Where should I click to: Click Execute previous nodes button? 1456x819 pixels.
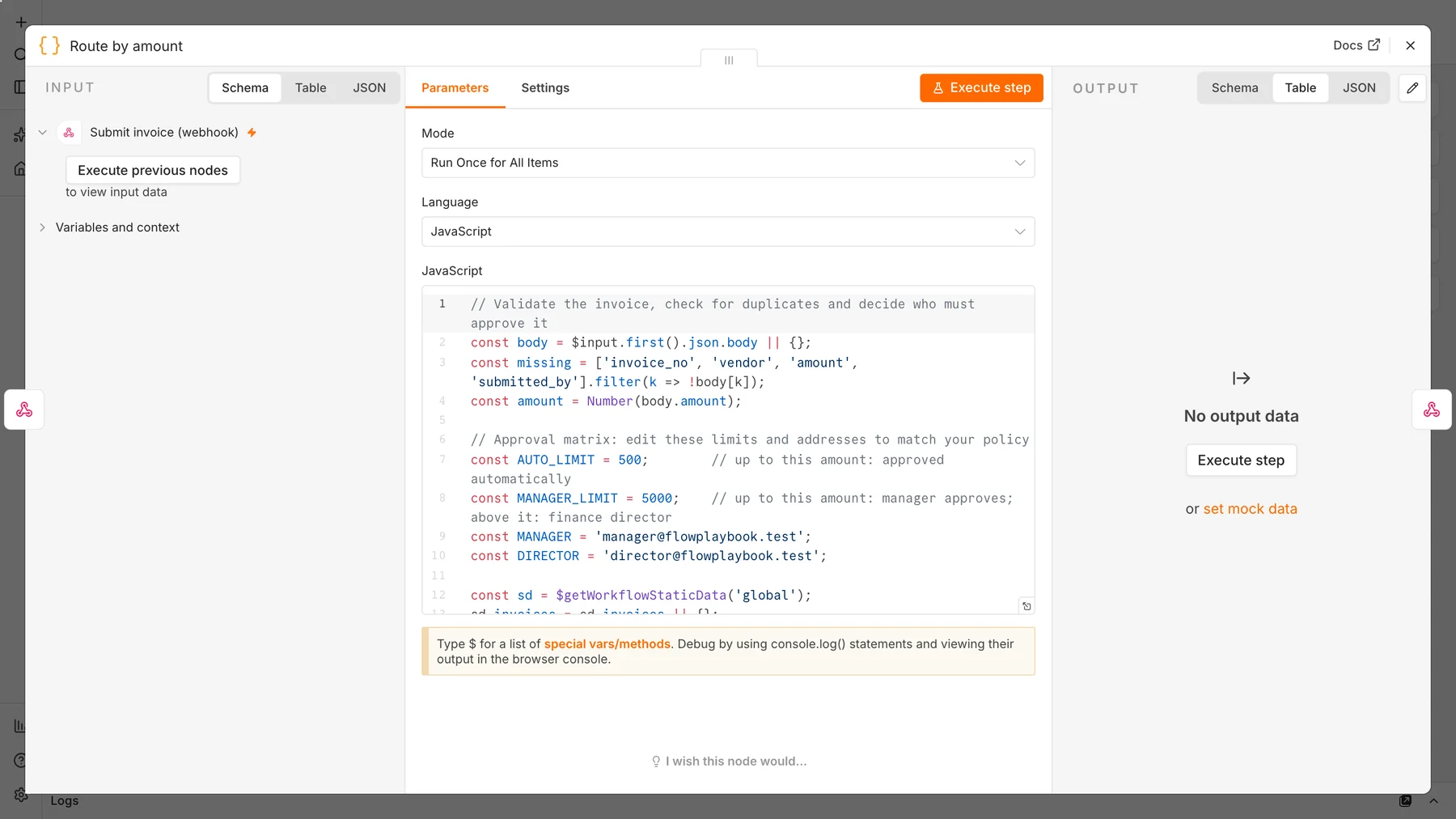(153, 170)
